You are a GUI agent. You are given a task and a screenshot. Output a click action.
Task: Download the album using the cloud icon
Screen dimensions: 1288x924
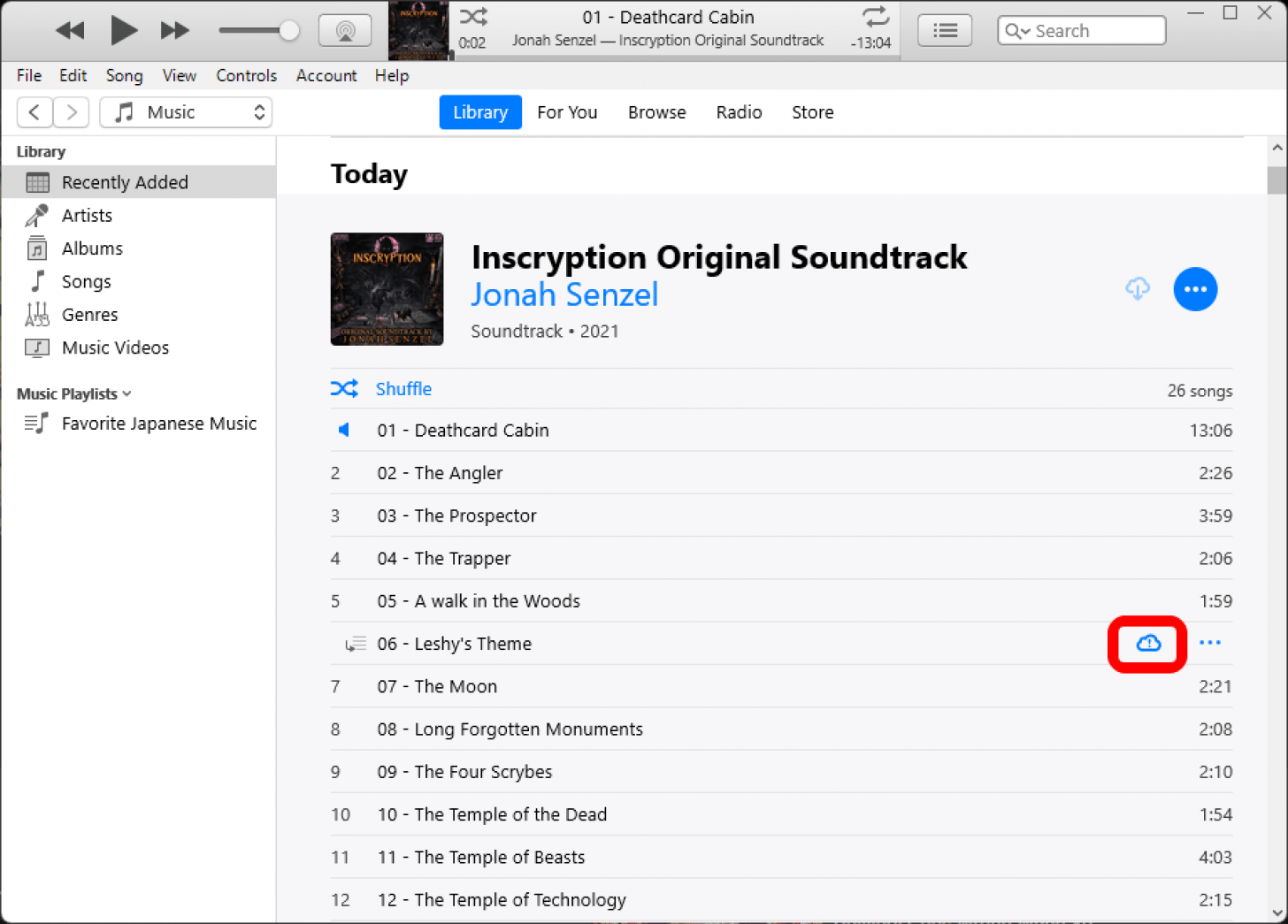1138,289
